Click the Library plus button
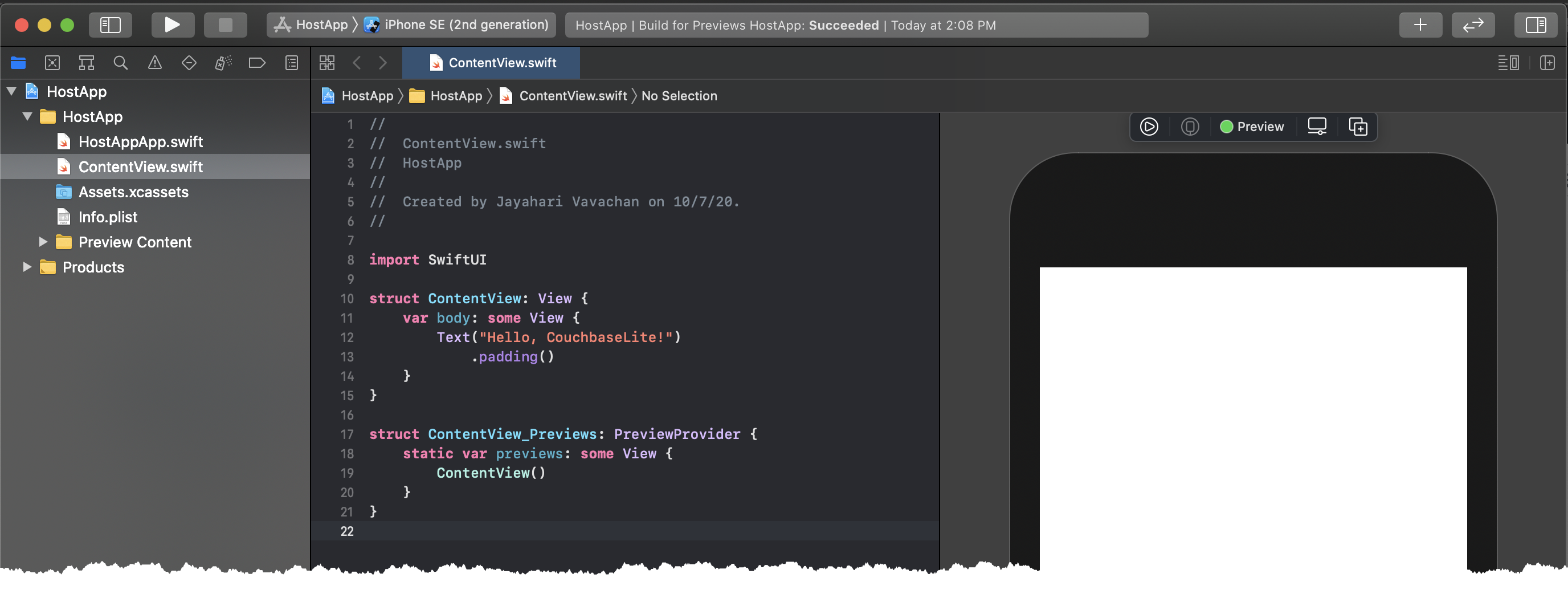 click(1419, 25)
